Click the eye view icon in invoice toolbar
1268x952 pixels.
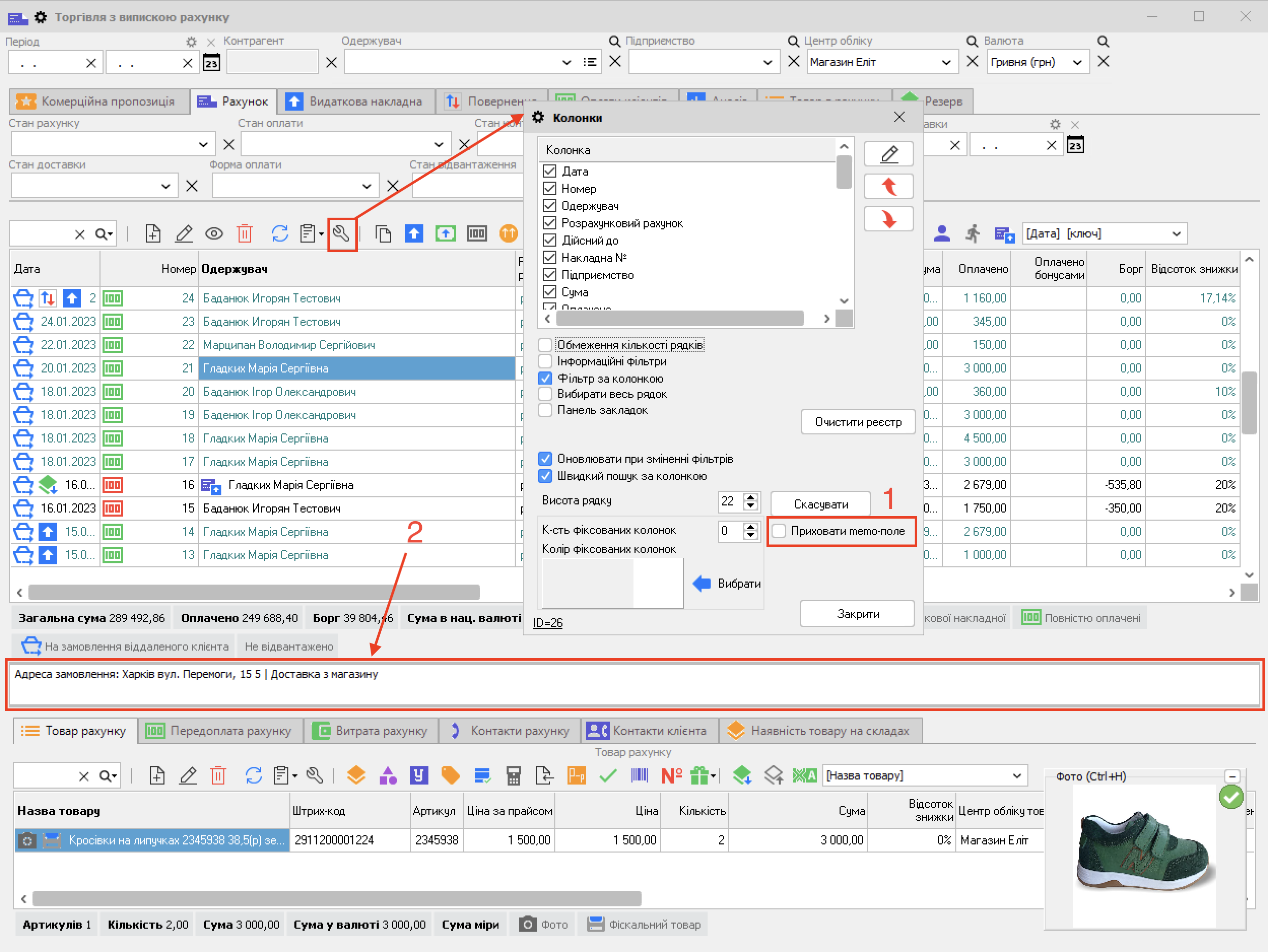[x=214, y=234]
